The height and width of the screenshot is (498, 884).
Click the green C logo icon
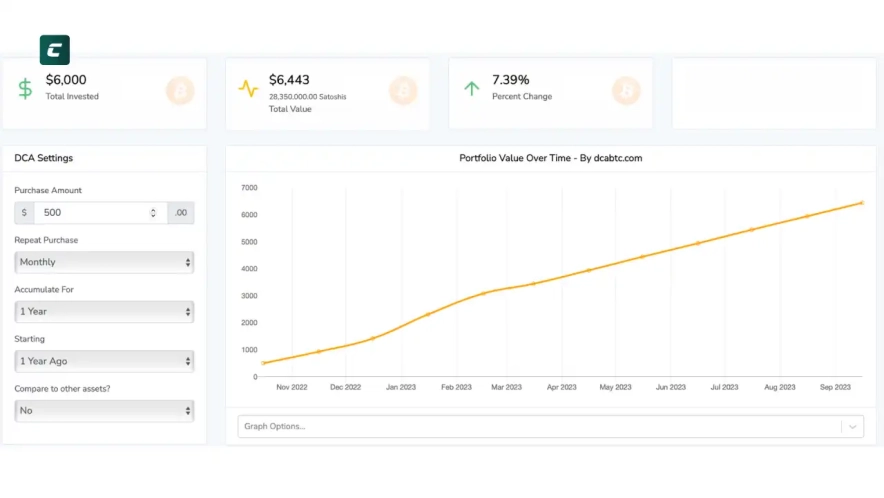point(55,50)
